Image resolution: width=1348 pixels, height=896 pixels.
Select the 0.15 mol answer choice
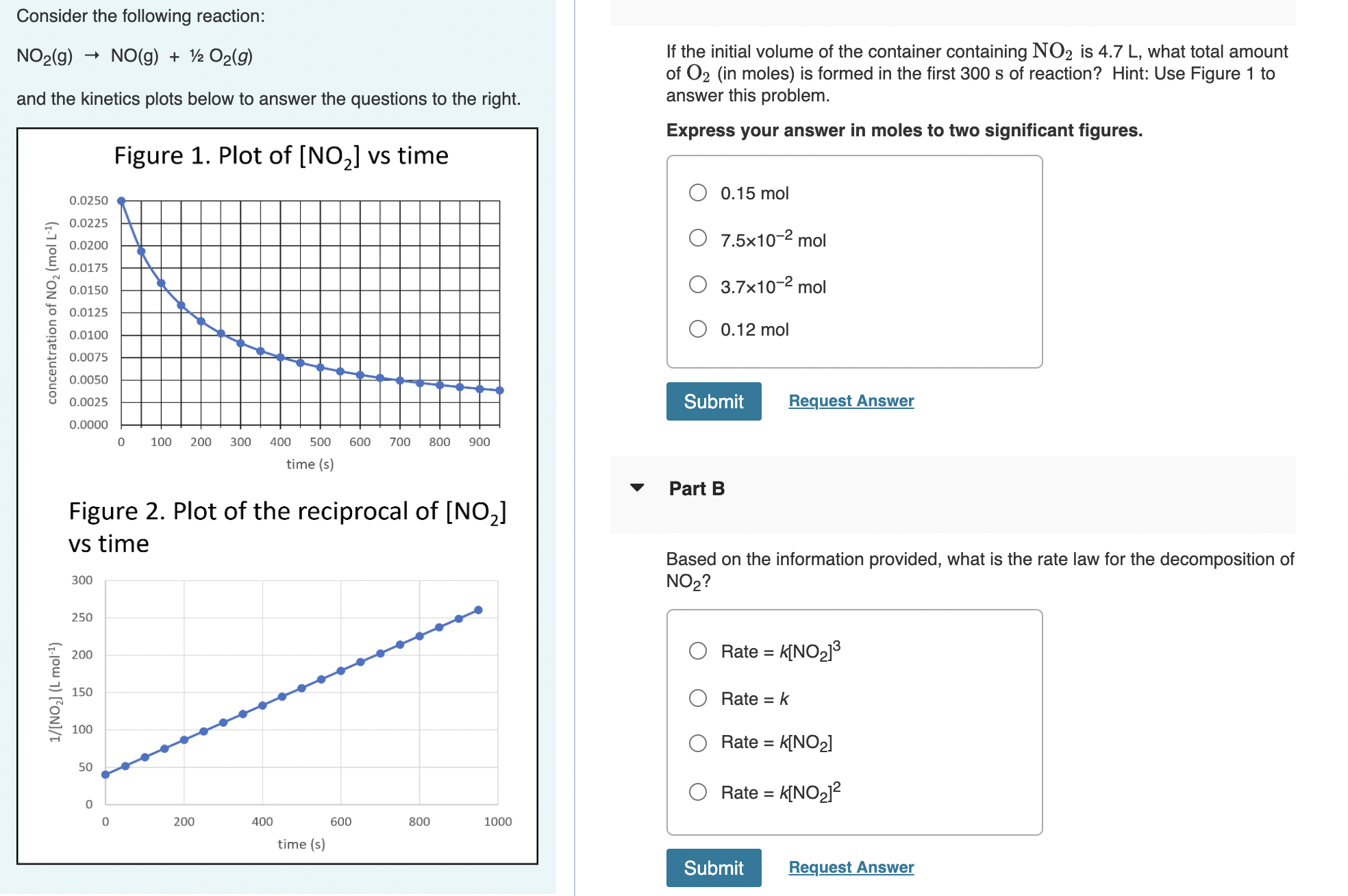[x=698, y=192]
